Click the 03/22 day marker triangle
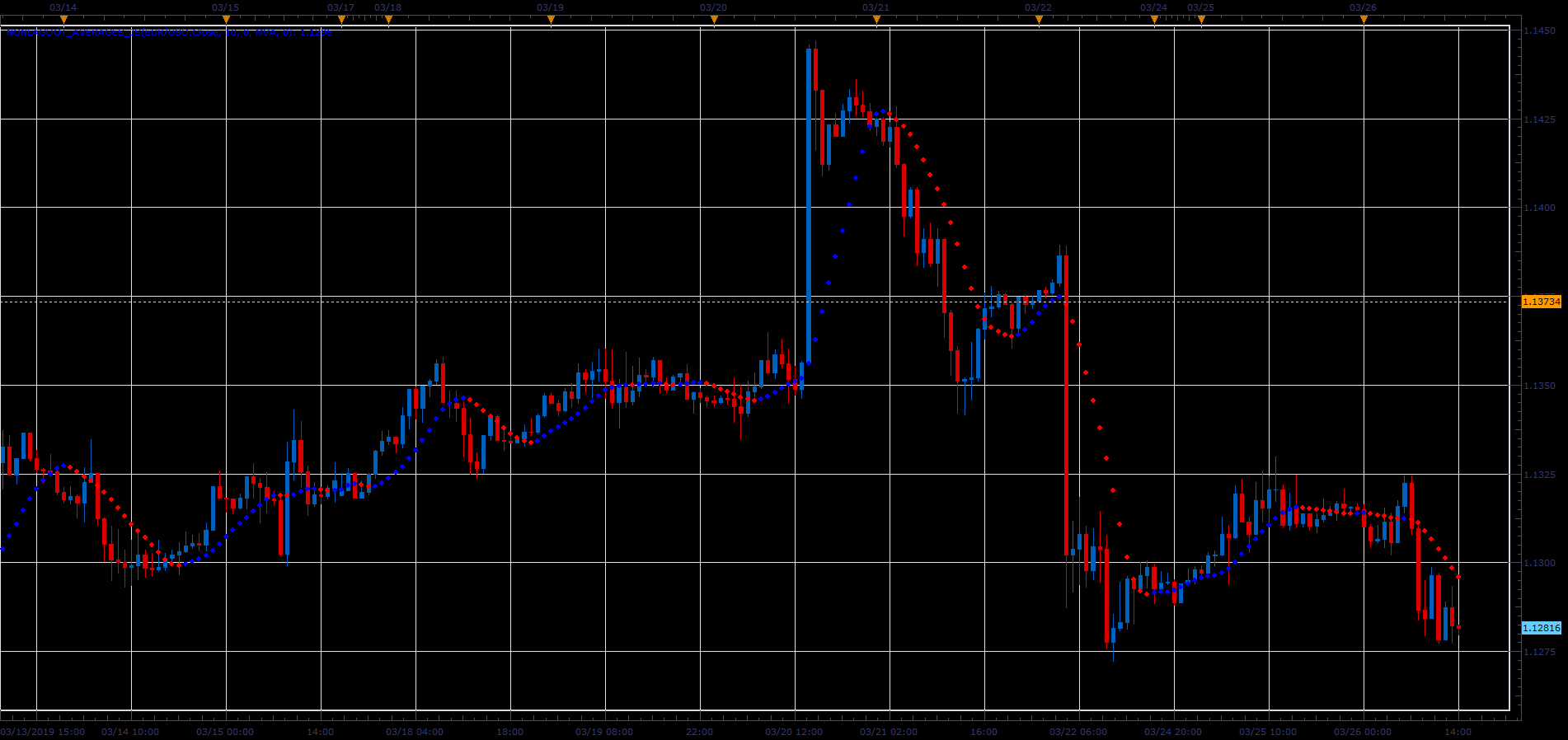The image size is (1568, 740). pyautogui.click(x=1039, y=20)
